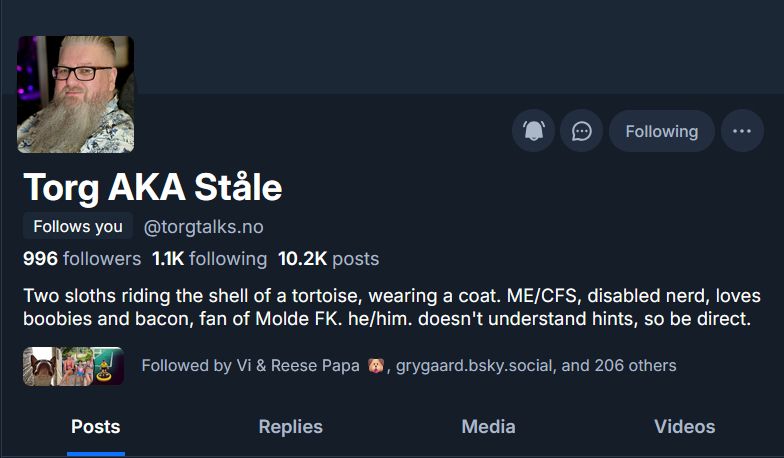View the 1.1K following list

(x=209, y=259)
